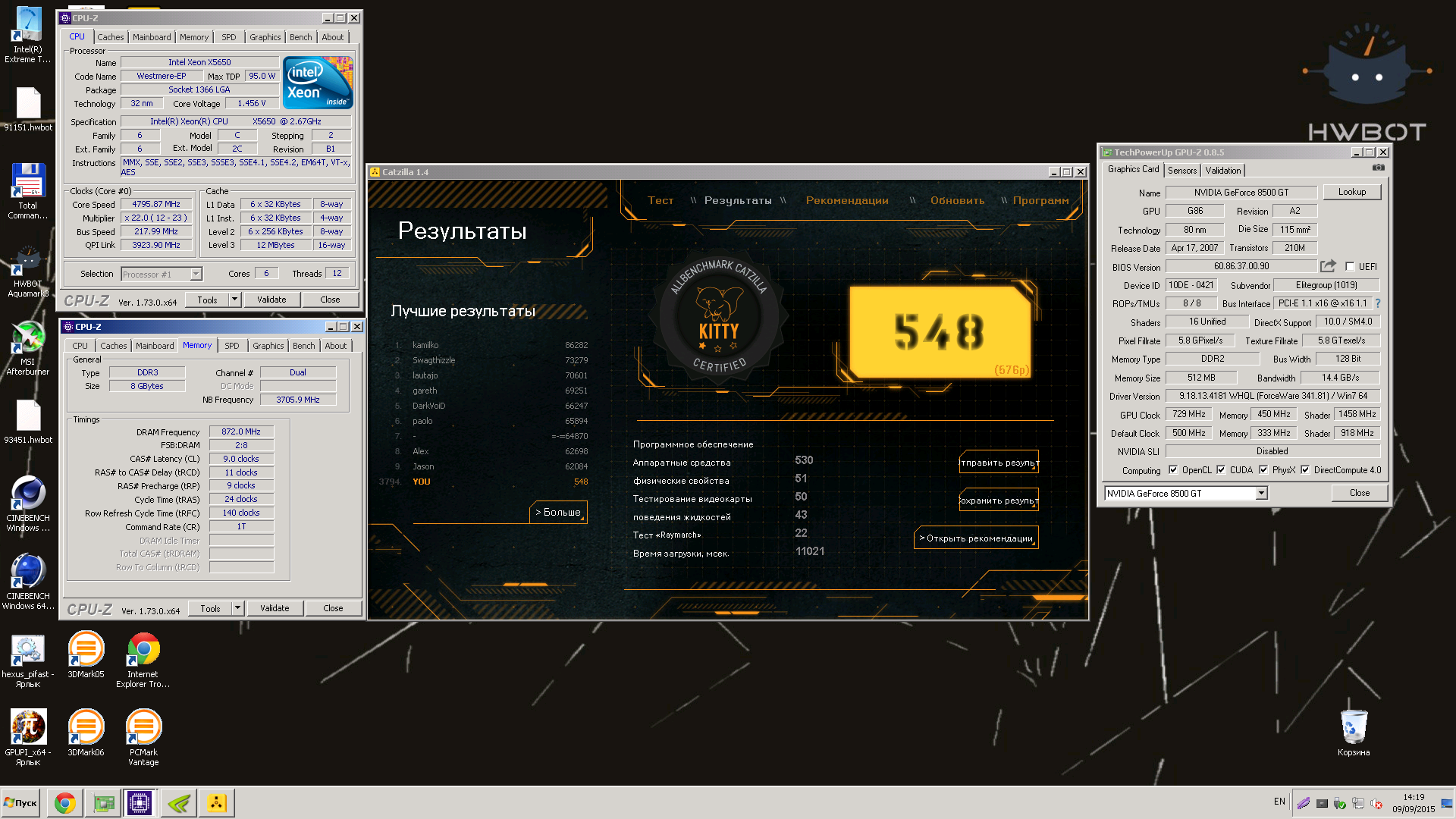The image size is (1456, 819).
Task: Open Bench tab in top CPU-Z window
Action: [301, 37]
